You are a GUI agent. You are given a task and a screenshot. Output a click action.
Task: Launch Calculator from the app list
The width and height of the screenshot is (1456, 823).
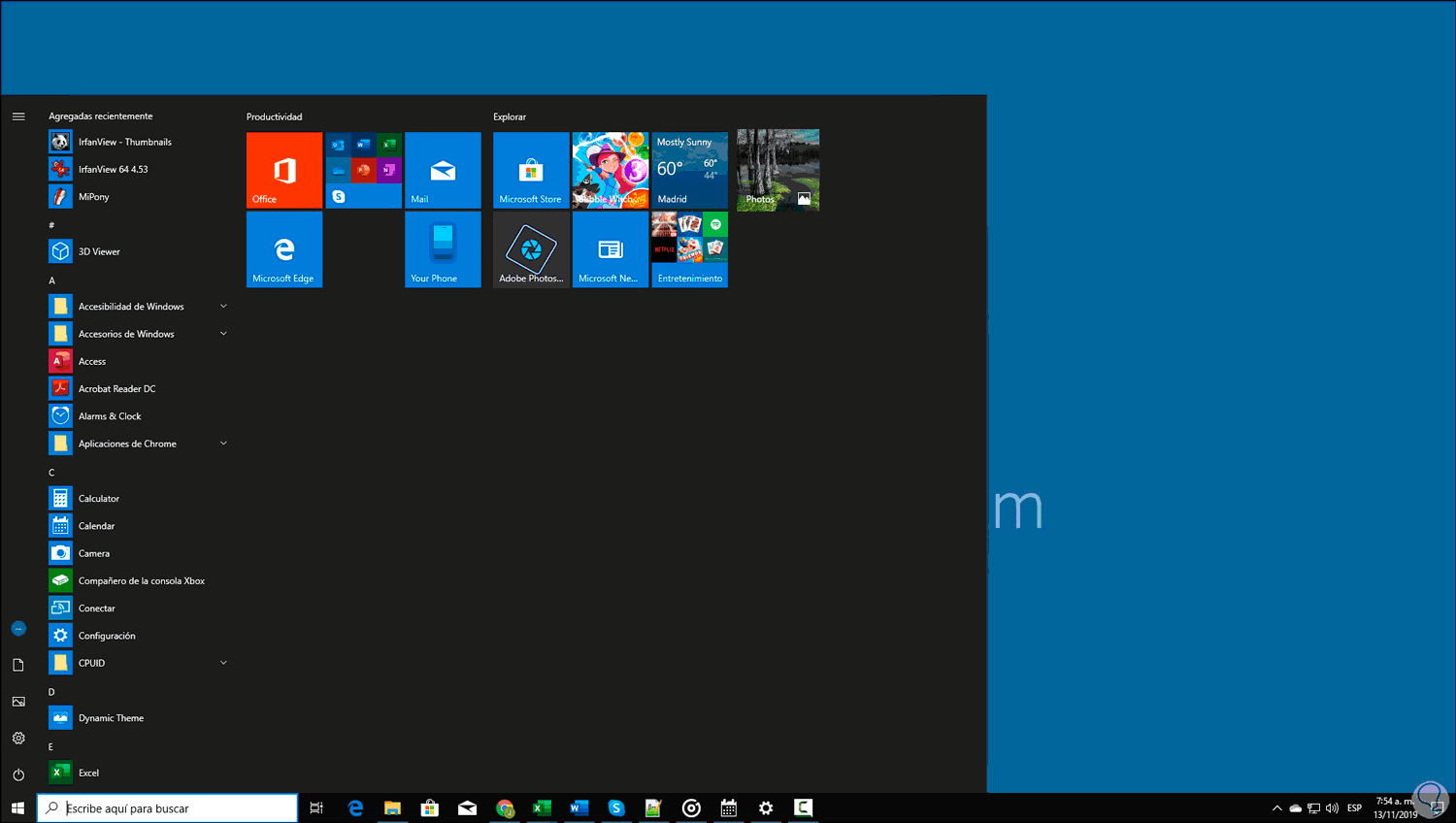pos(139,498)
